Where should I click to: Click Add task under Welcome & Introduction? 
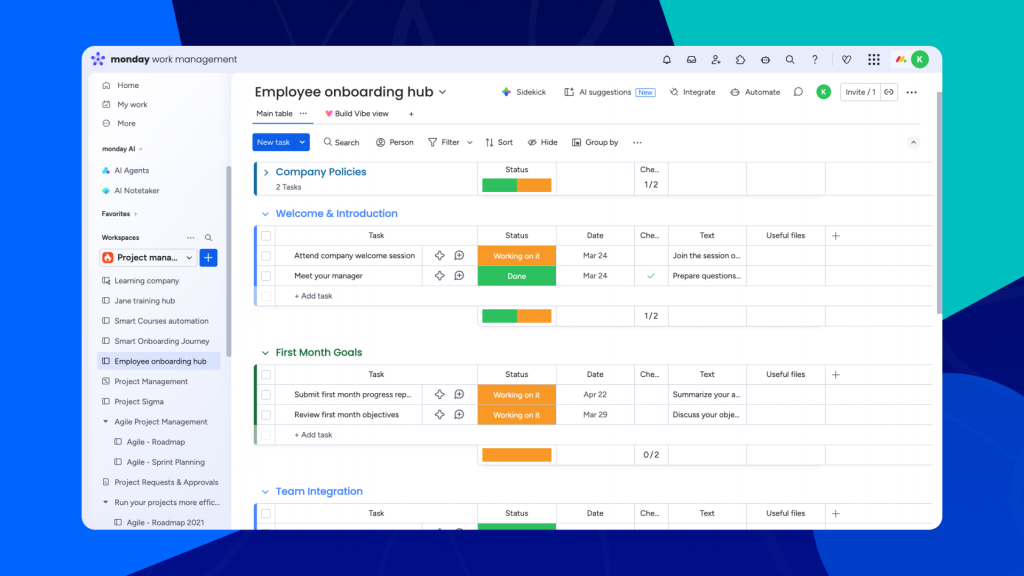[x=313, y=296]
